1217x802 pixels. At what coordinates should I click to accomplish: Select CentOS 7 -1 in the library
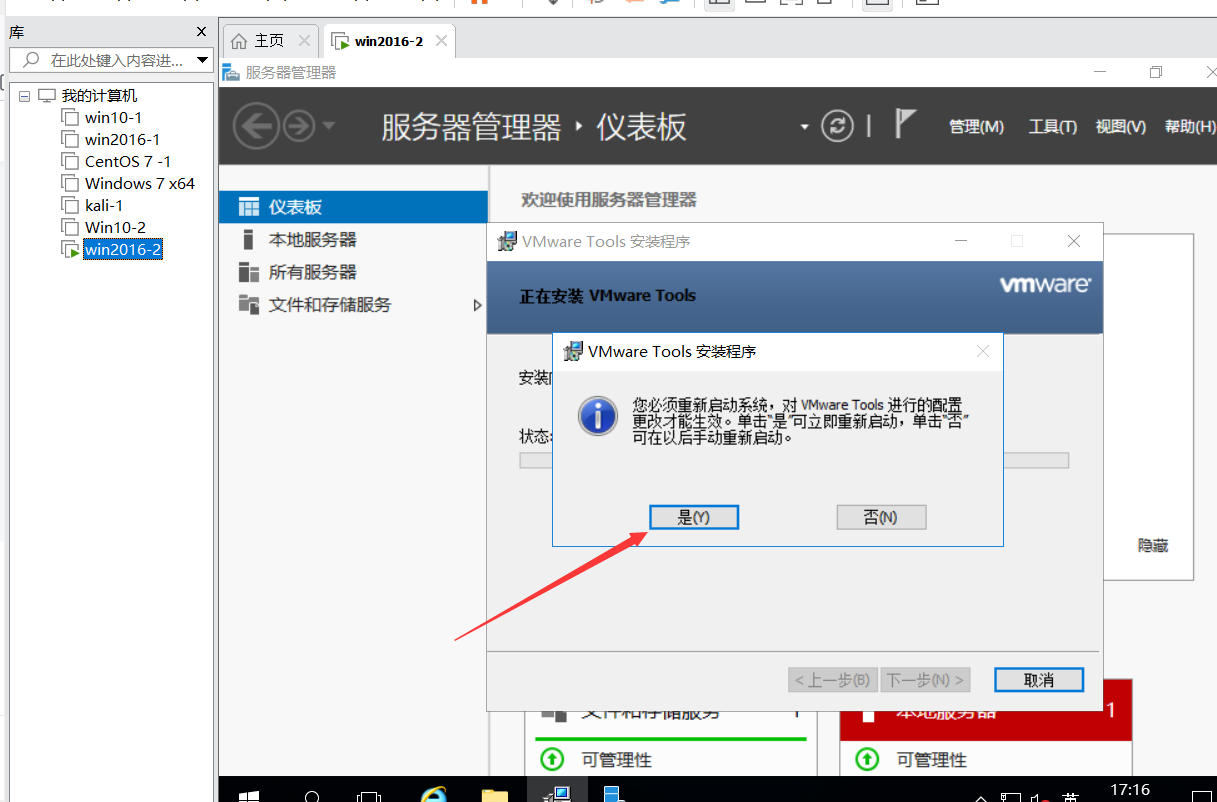tap(128, 162)
